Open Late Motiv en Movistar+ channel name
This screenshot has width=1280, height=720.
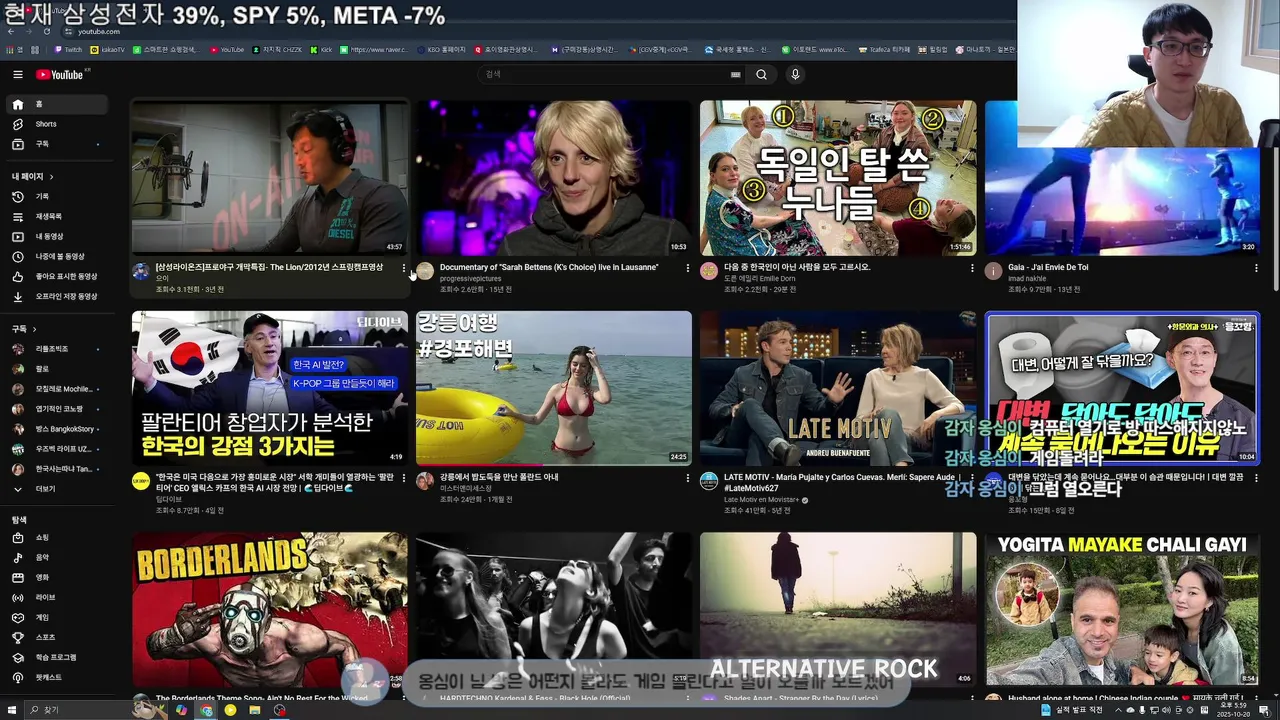pos(761,500)
